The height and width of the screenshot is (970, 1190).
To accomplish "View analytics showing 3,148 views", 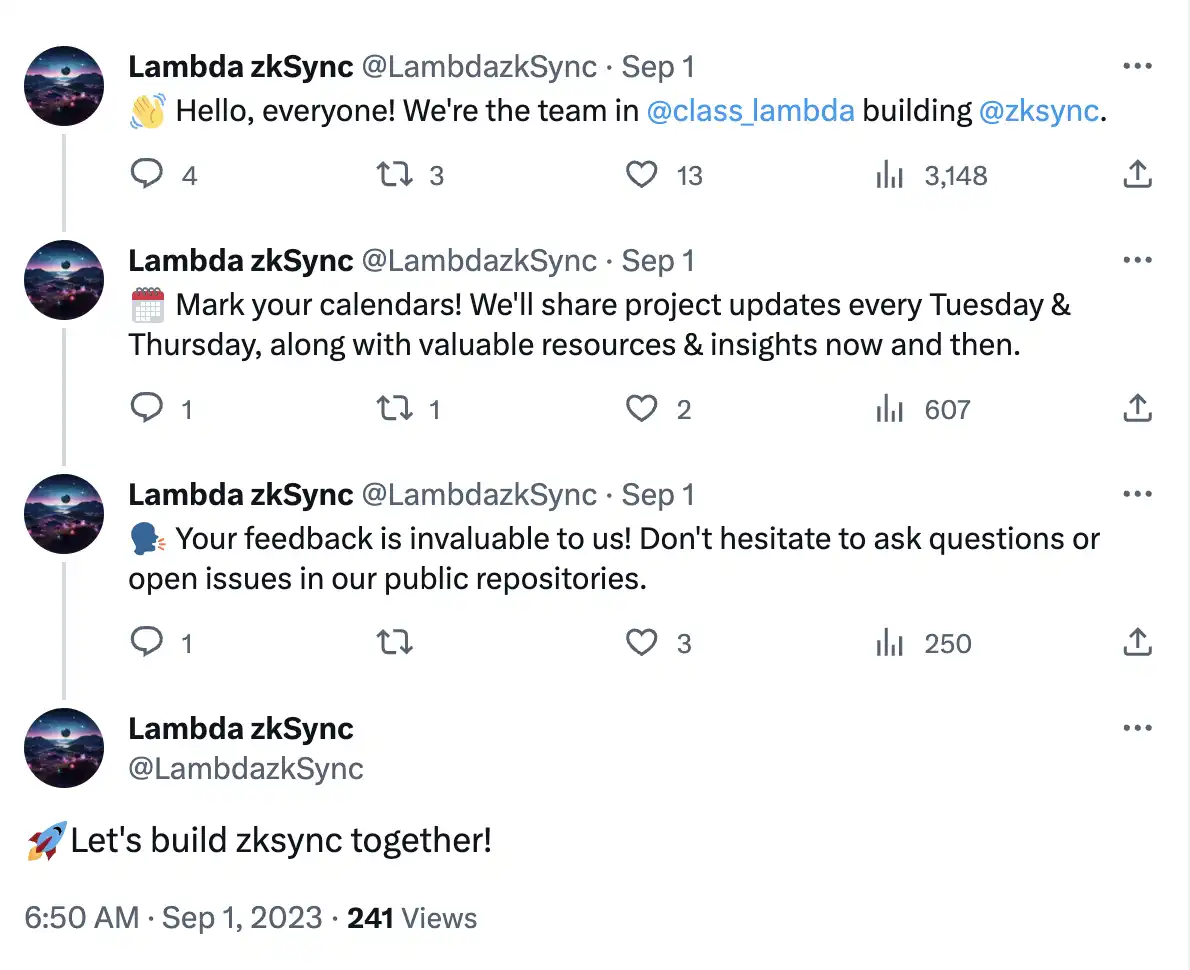I will pos(931,176).
